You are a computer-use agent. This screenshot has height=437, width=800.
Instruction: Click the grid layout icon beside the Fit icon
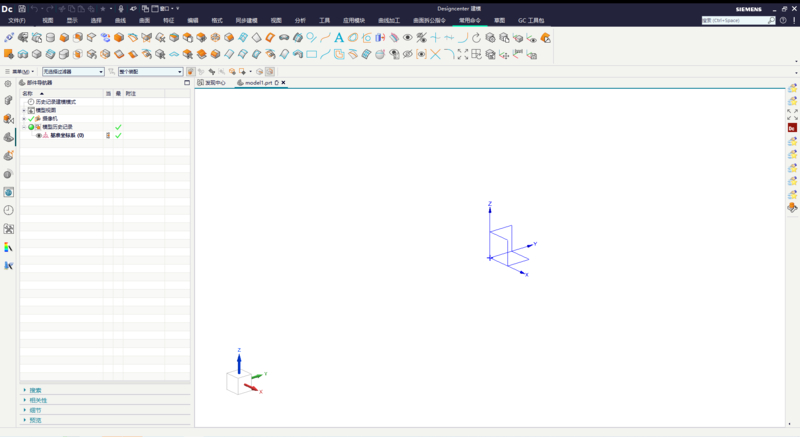pyautogui.click(x=477, y=54)
